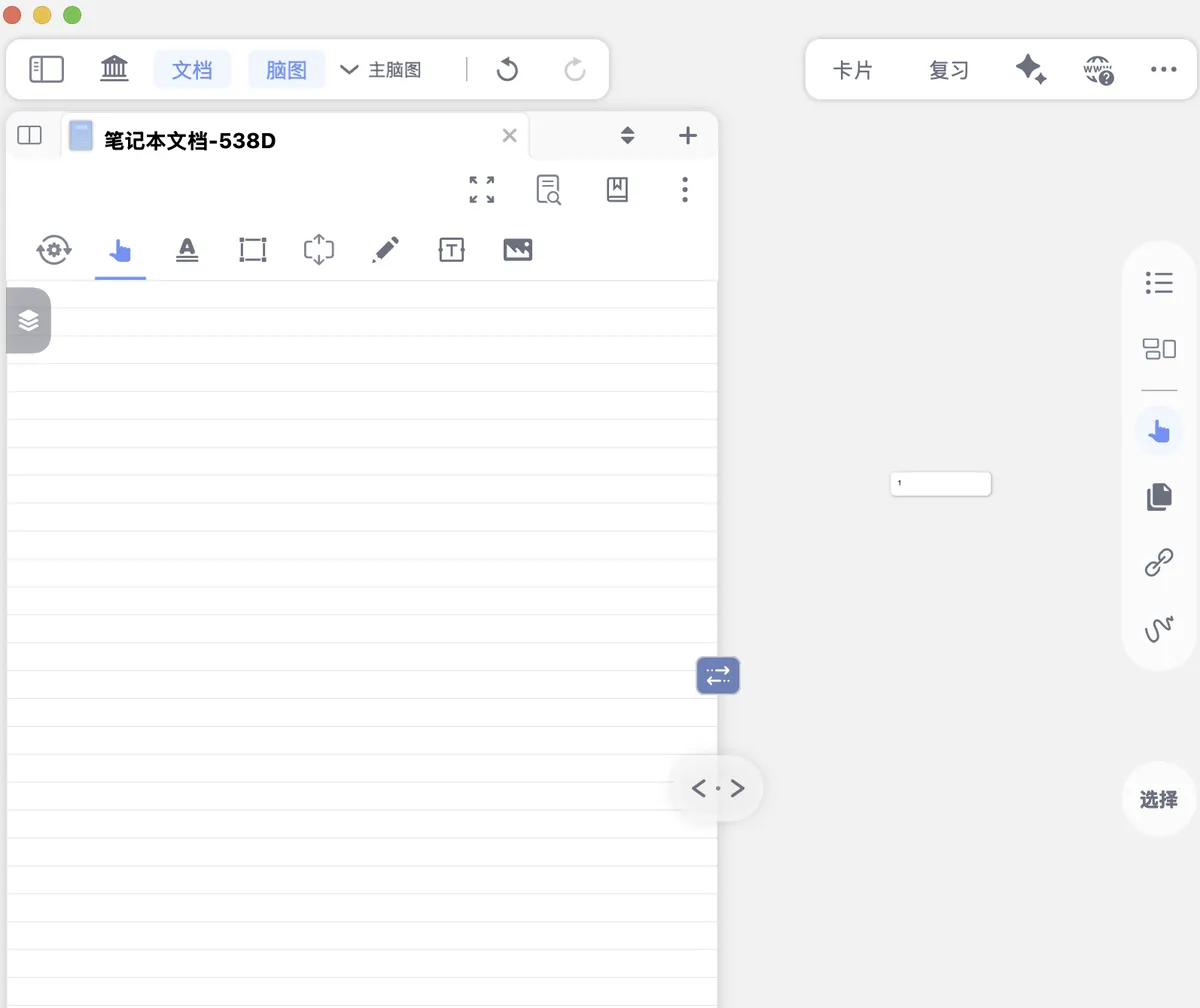Image resolution: width=1200 pixels, height=1008 pixels.
Task: Click the redo arrow
Action: (x=574, y=69)
